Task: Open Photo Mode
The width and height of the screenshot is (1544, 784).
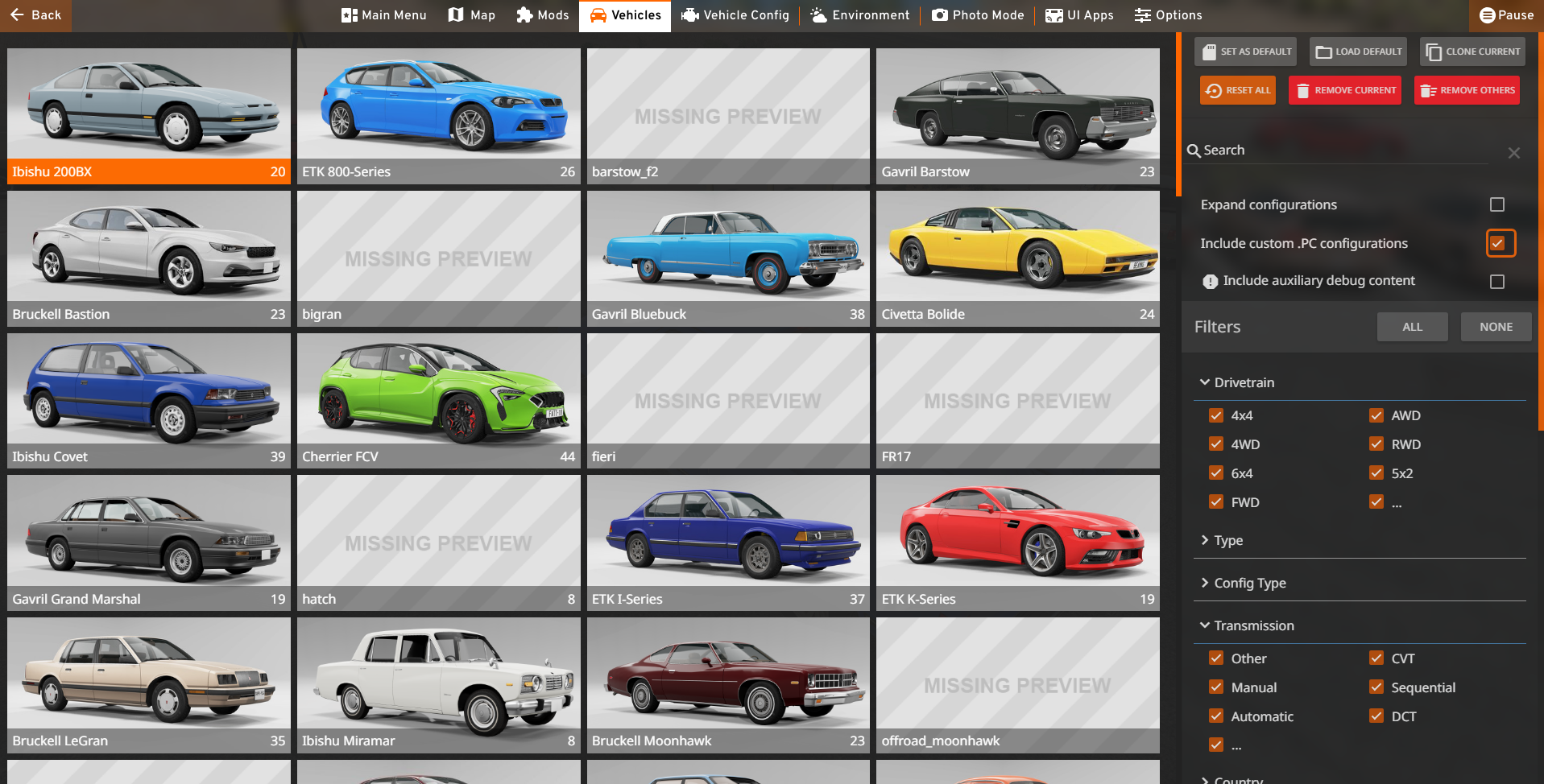Action: click(x=978, y=15)
